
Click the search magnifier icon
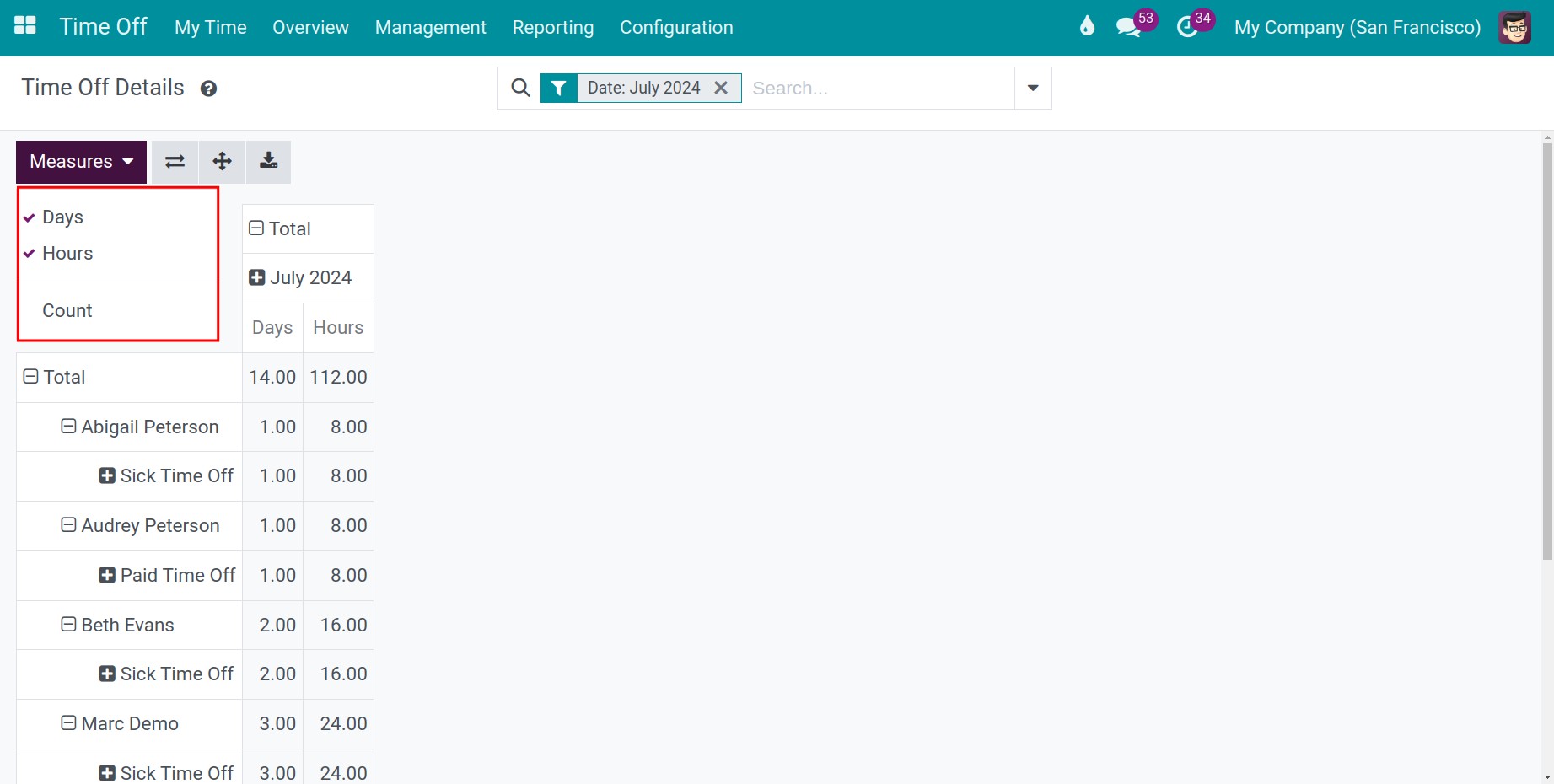point(520,88)
